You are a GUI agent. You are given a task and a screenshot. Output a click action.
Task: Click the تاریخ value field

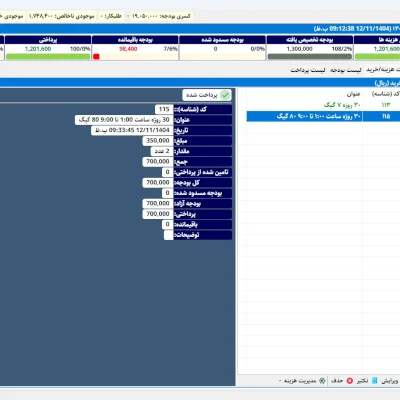(x=132, y=130)
